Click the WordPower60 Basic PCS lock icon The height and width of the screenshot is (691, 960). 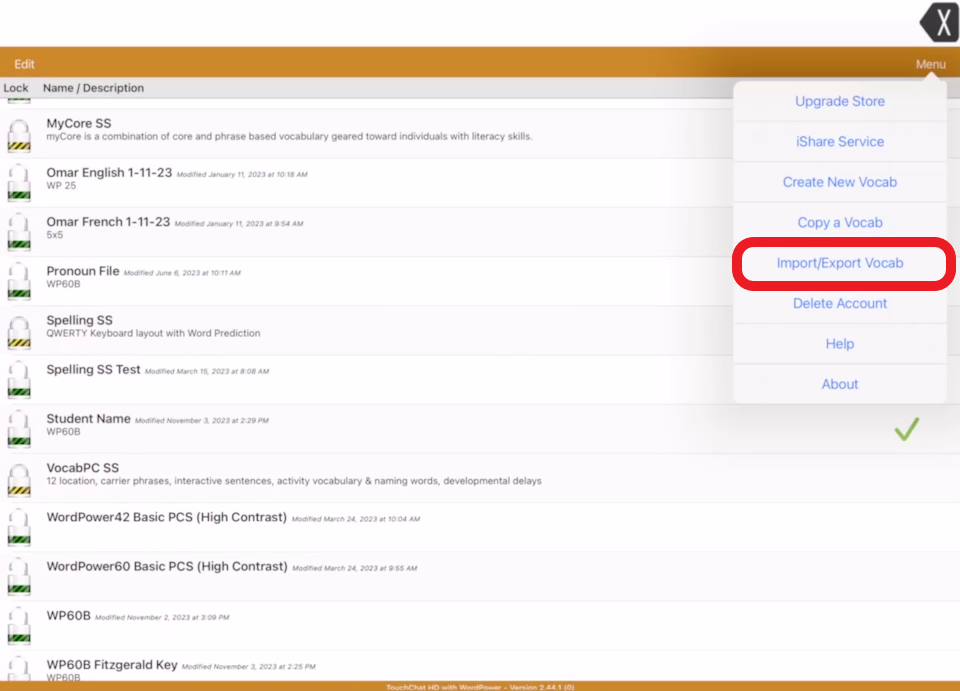point(19,577)
